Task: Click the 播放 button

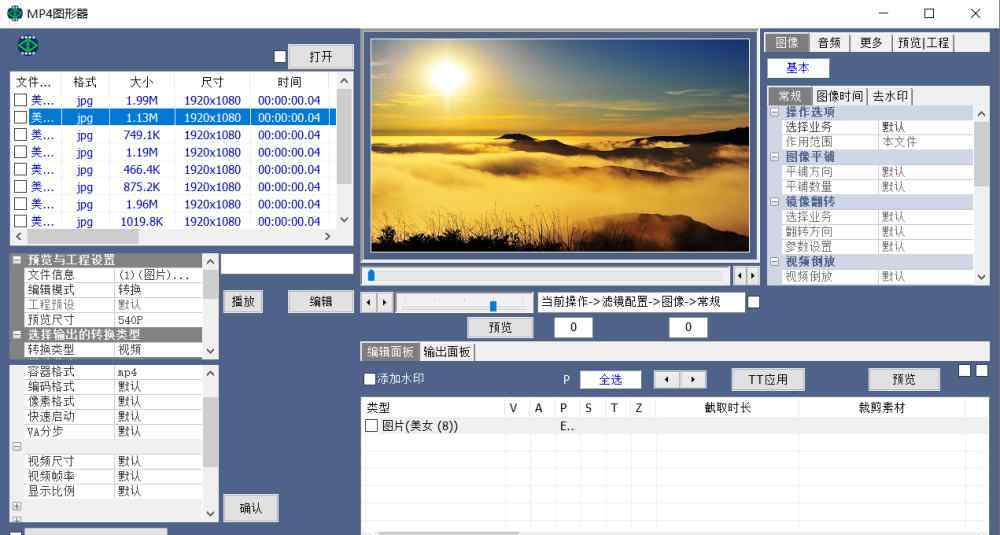Action: coord(243,302)
